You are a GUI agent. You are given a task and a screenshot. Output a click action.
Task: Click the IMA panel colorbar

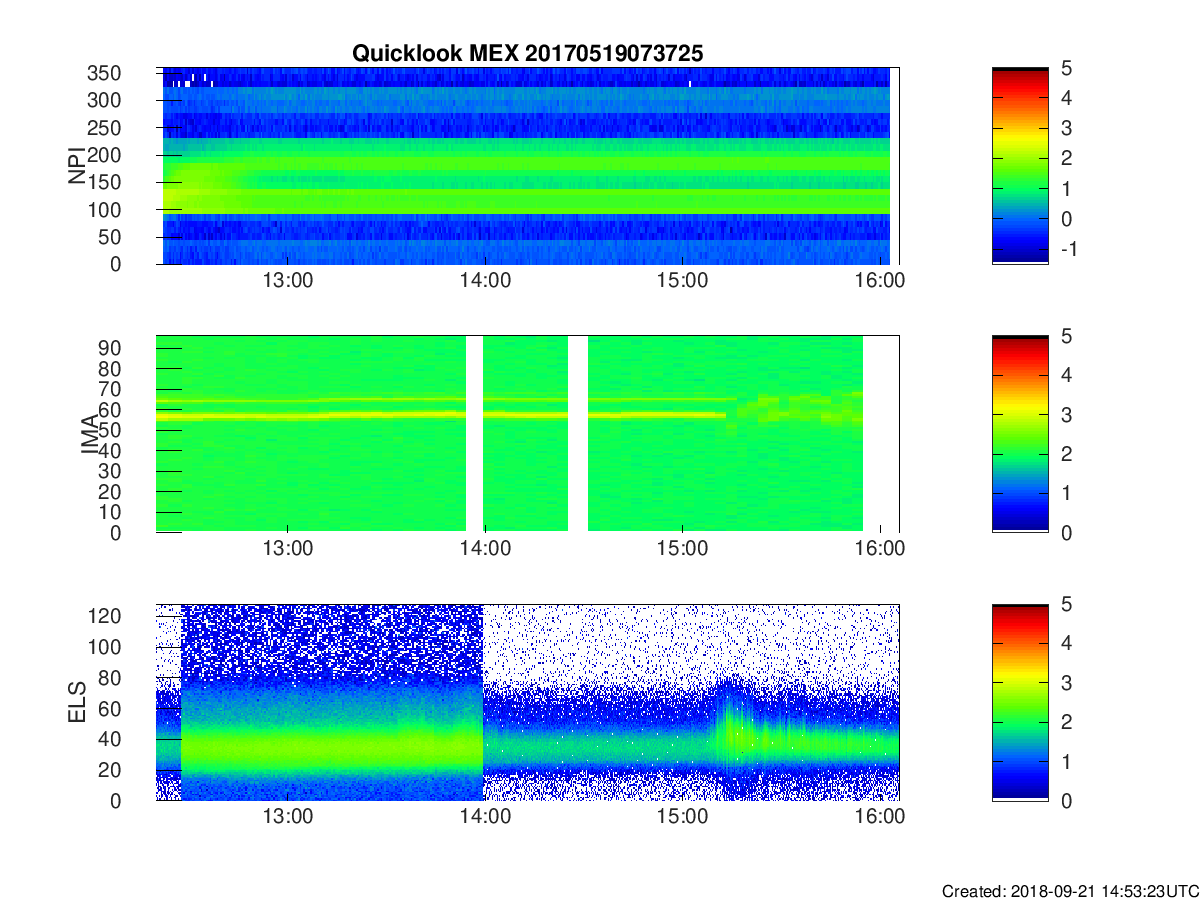click(x=1020, y=434)
